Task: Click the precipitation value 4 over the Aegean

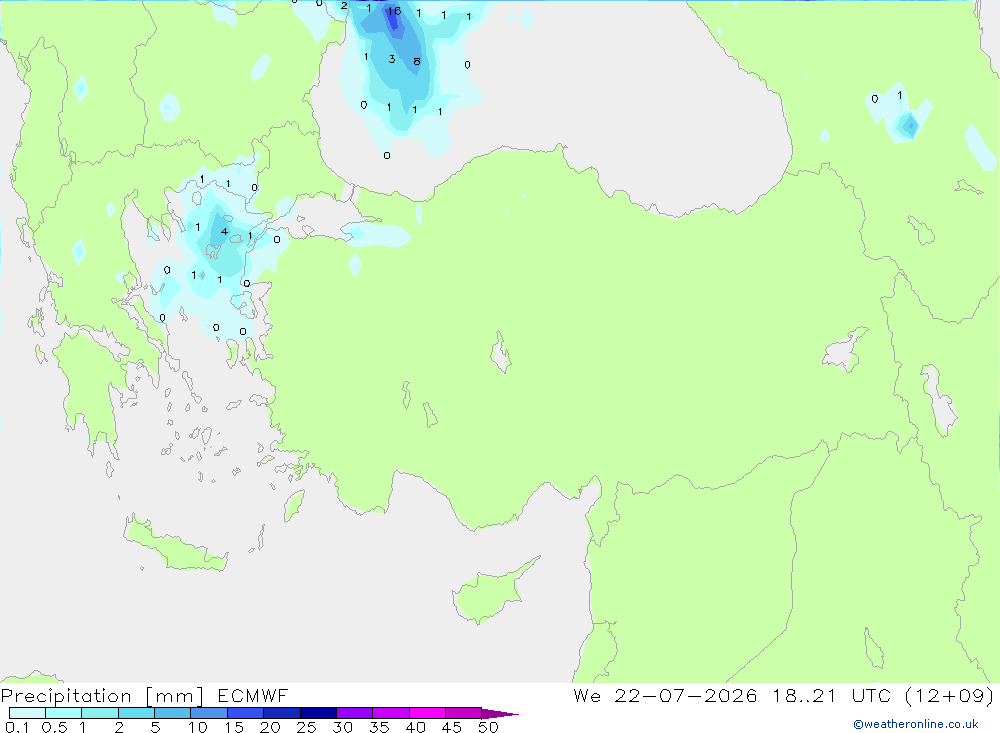Action: [x=224, y=232]
